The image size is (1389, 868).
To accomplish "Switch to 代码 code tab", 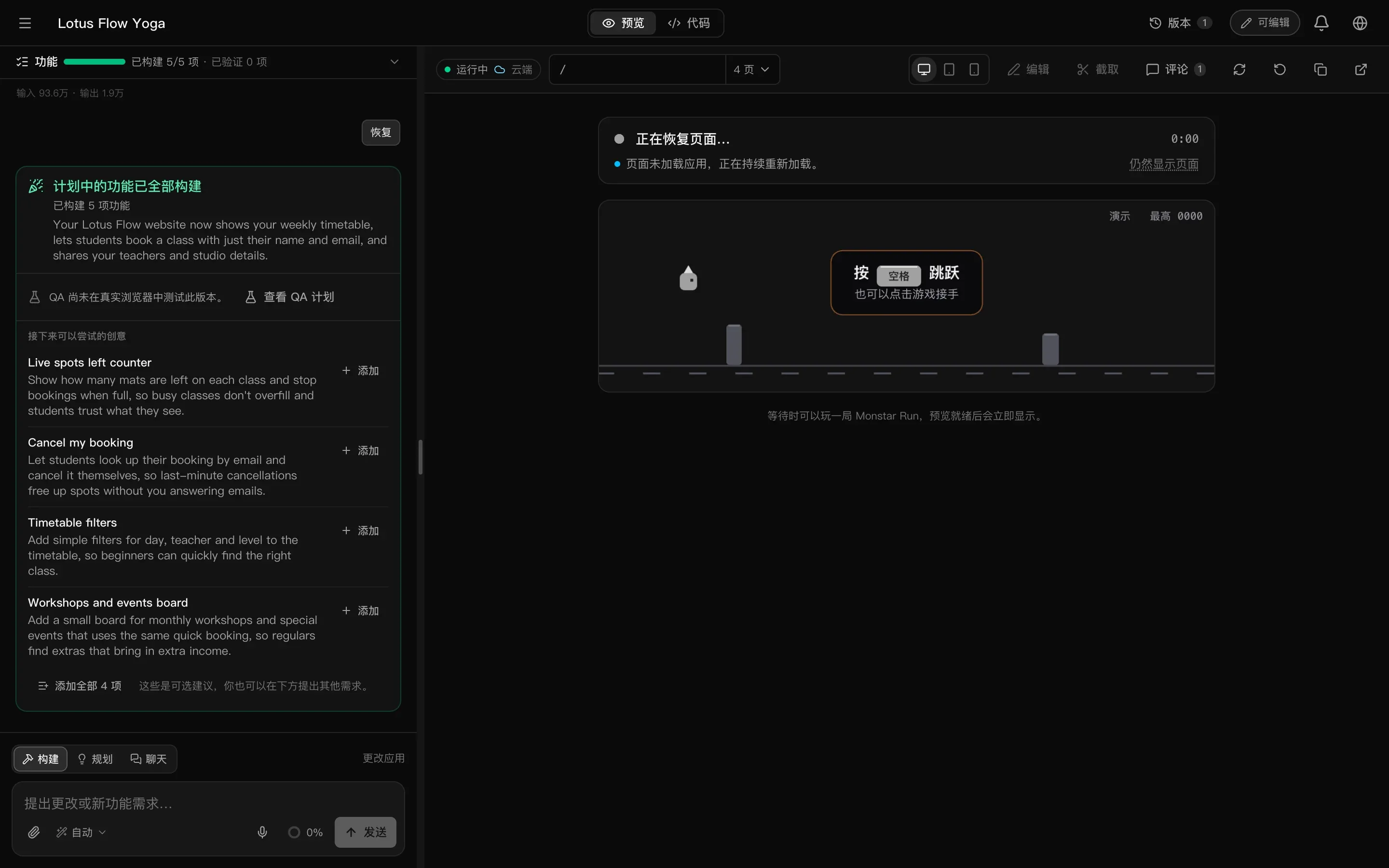I will point(689,23).
